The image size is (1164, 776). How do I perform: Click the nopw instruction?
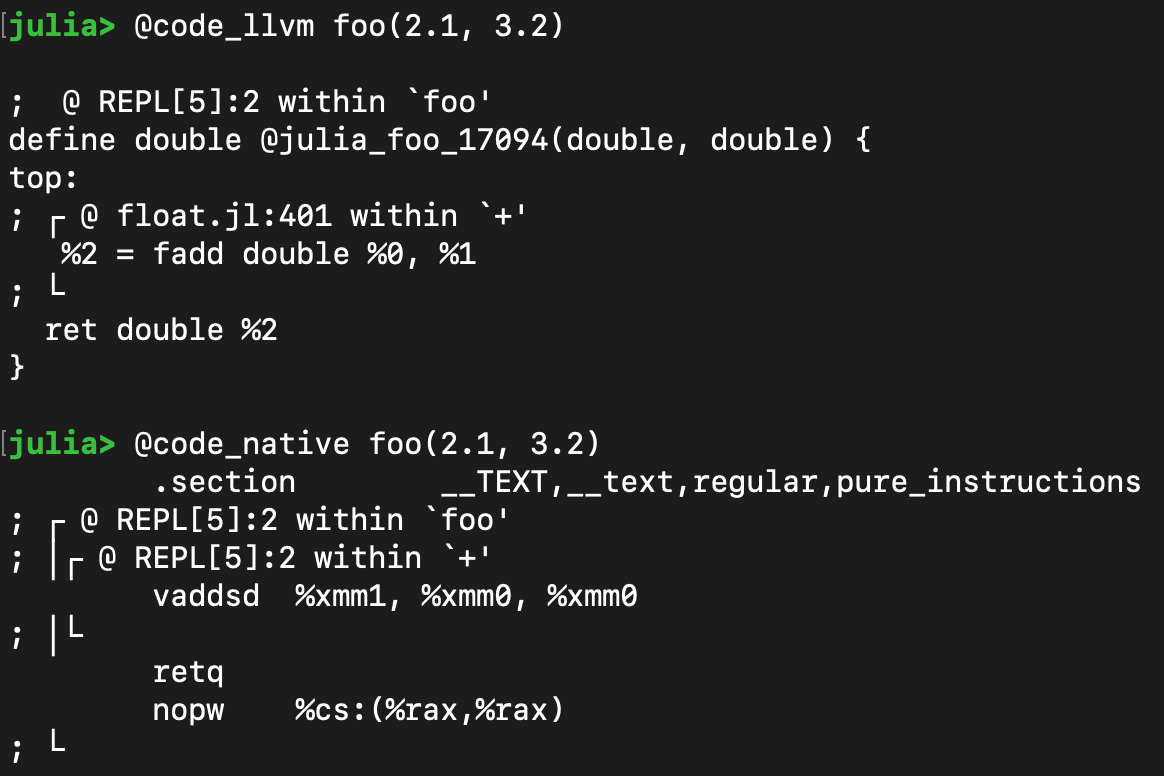pos(188,710)
